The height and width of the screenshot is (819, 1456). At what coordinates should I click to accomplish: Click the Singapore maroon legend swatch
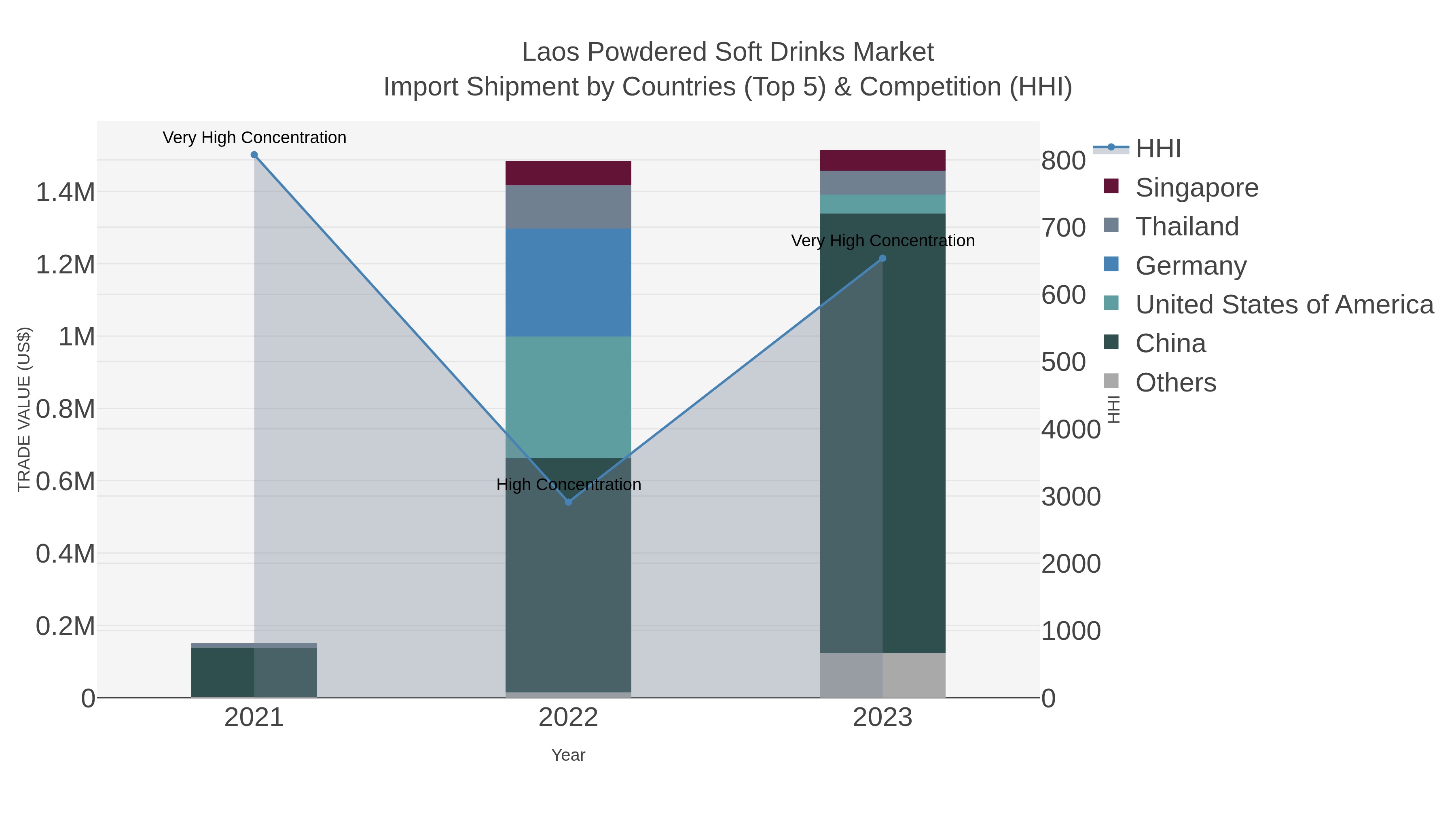1111,186
